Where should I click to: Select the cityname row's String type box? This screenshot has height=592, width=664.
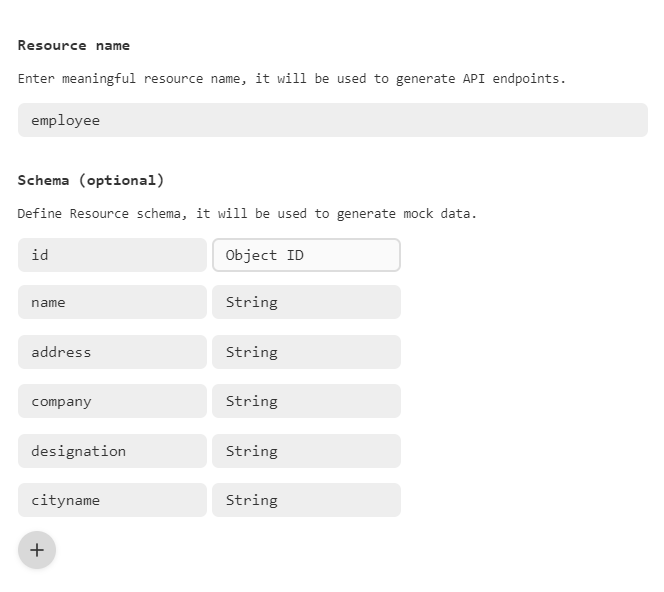[x=306, y=500]
